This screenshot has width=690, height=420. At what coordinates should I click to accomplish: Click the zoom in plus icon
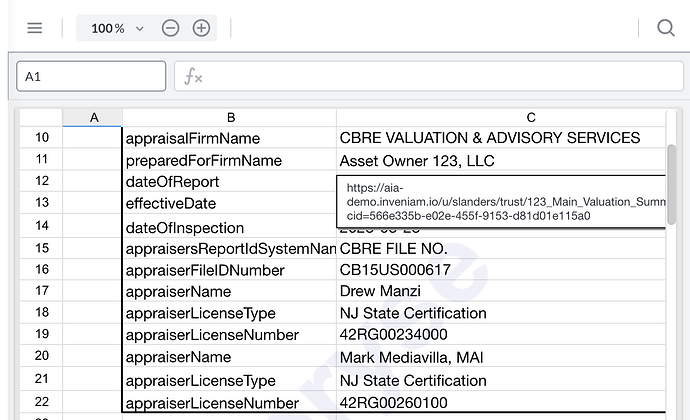(x=201, y=28)
